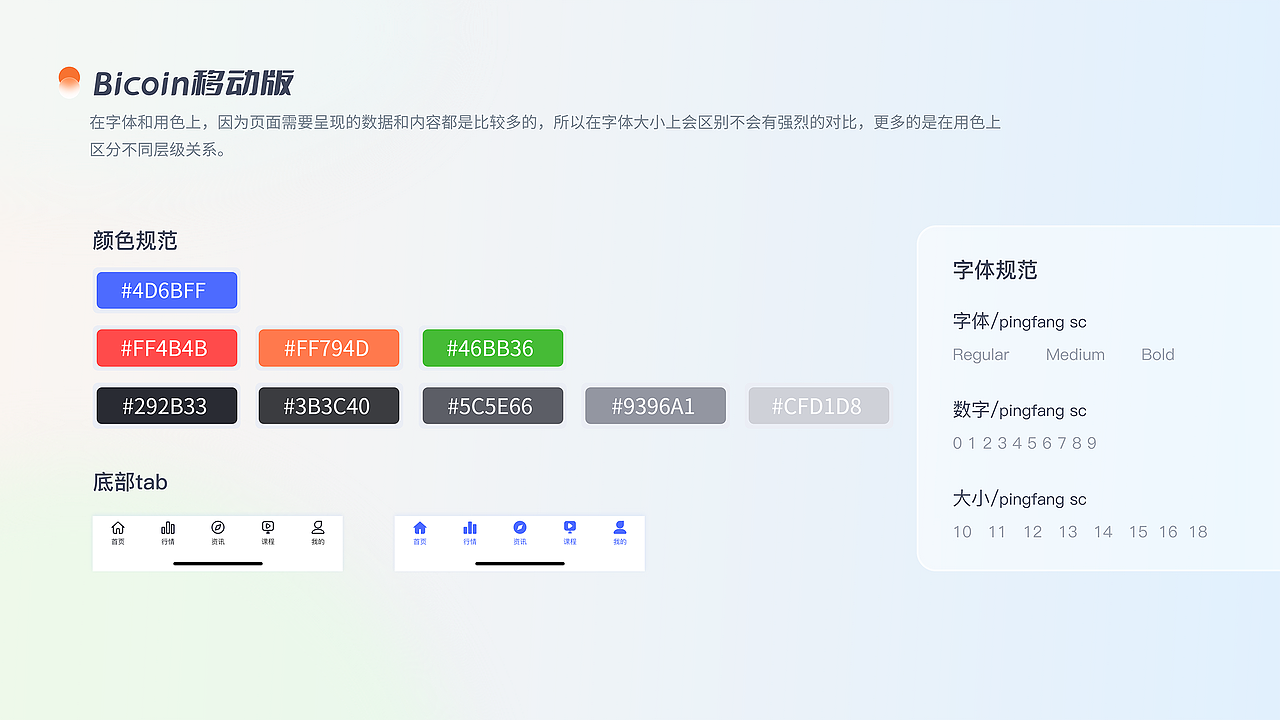Click the 字体规范 panel heading
Image resolution: width=1280 pixels, height=720 pixels.
pos(996,270)
